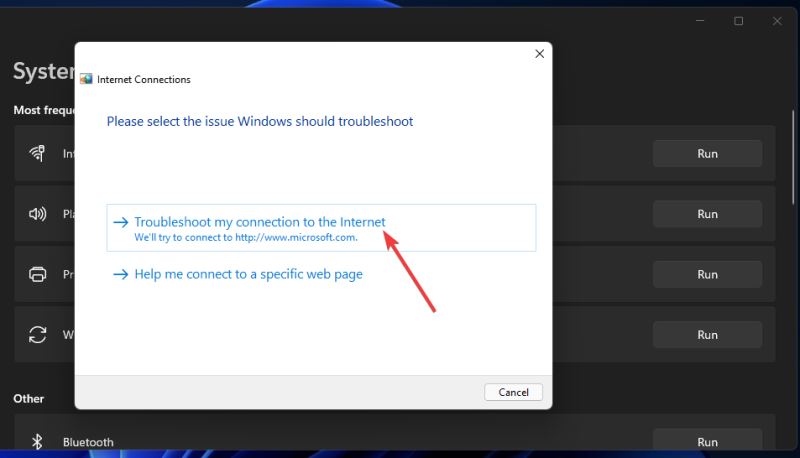Click the Windows Update sync icon
This screenshot has height=458, width=800.
(x=37, y=335)
